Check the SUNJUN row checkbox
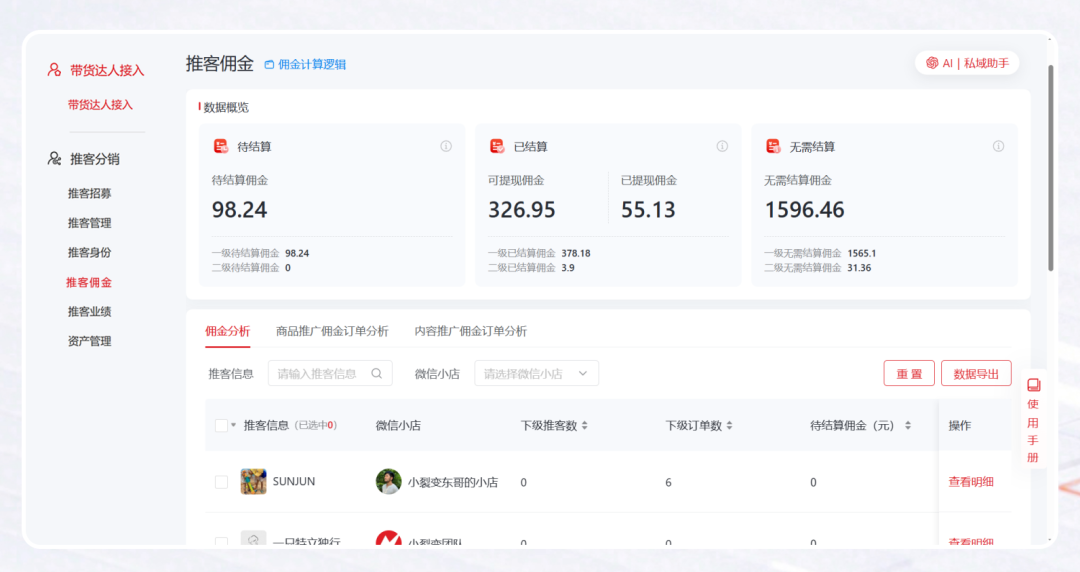The image size is (1080, 572). coord(221,482)
